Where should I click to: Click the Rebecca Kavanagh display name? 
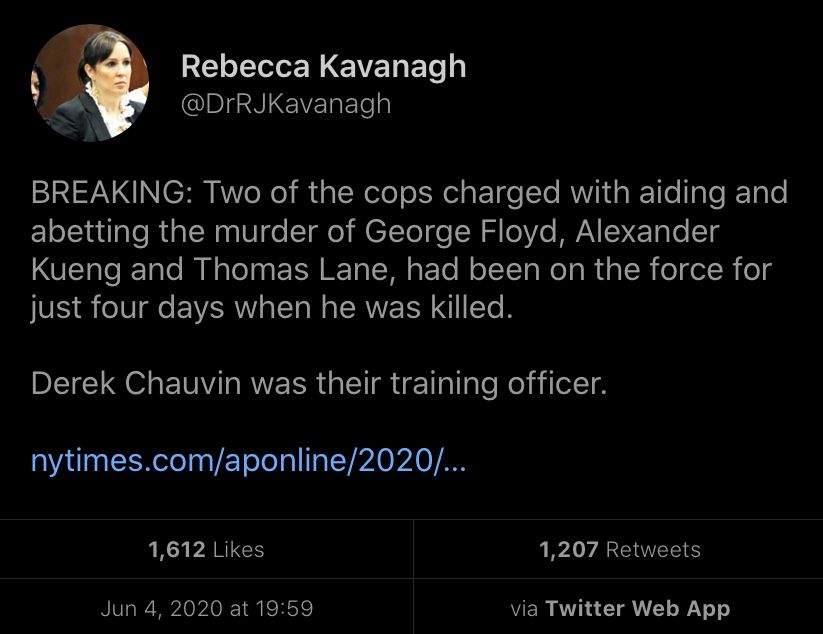323,67
